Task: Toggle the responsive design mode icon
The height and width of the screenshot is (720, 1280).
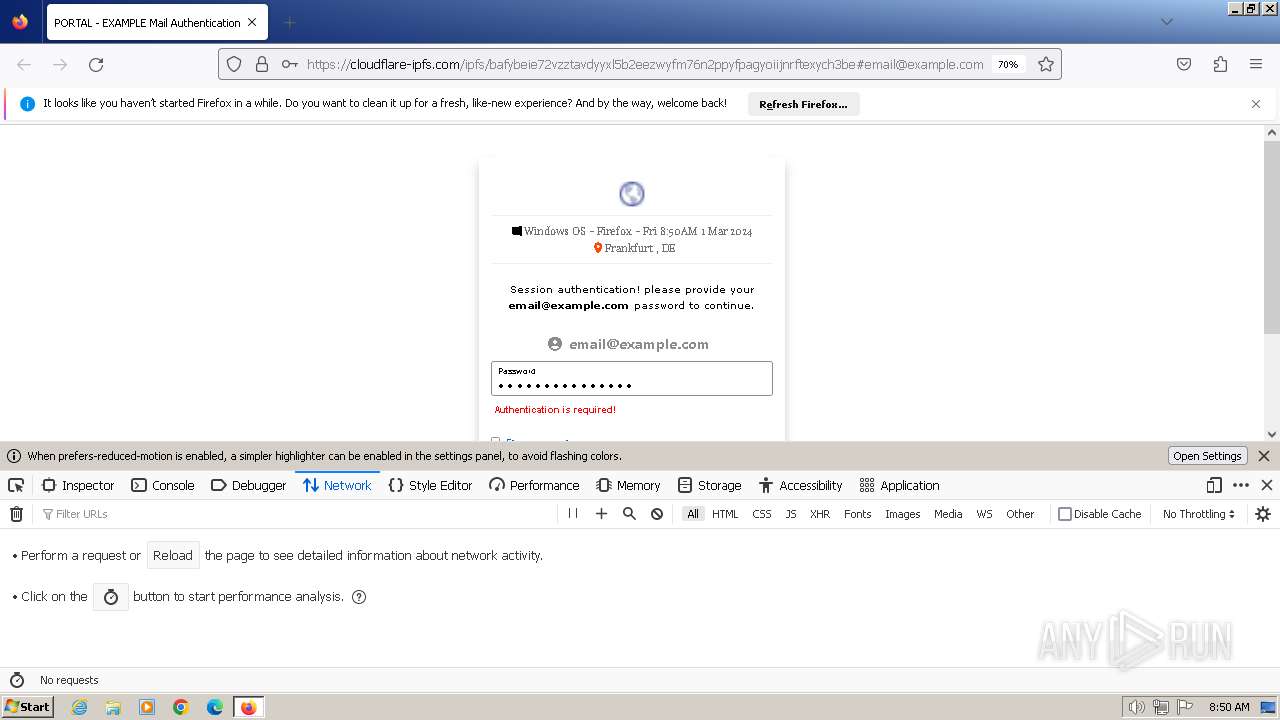Action: 1214,485
